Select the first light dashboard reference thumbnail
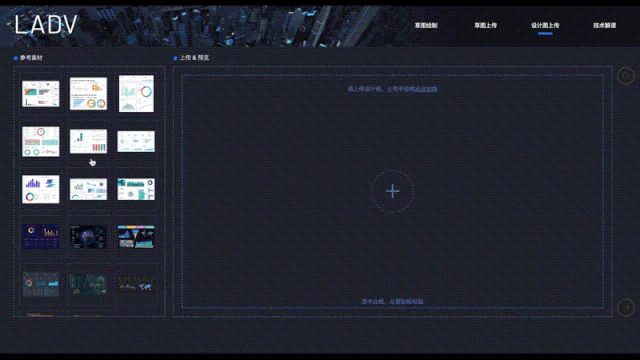640x360 pixels. 40,94
